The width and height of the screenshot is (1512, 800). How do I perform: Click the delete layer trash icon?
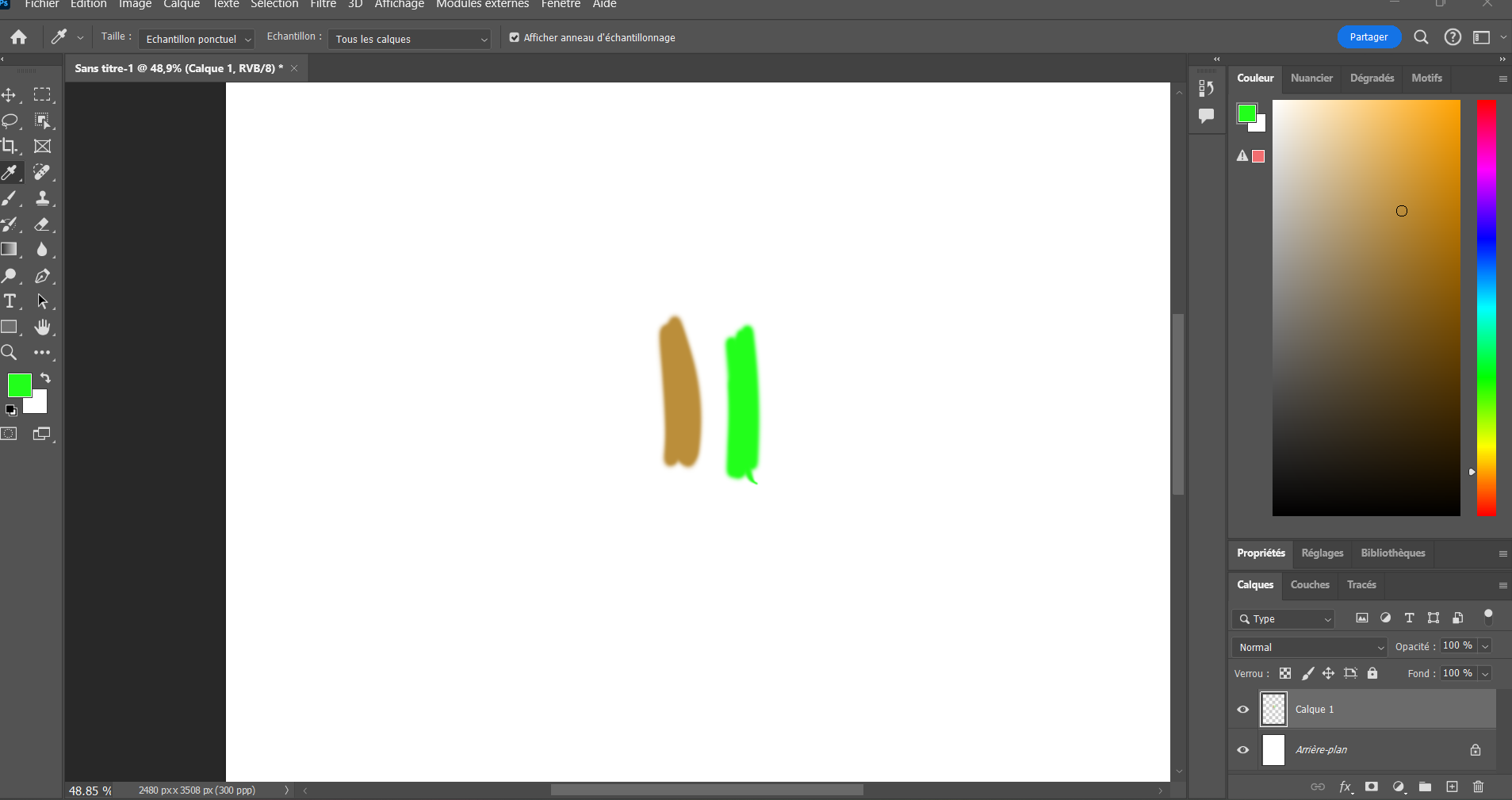click(1477, 787)
